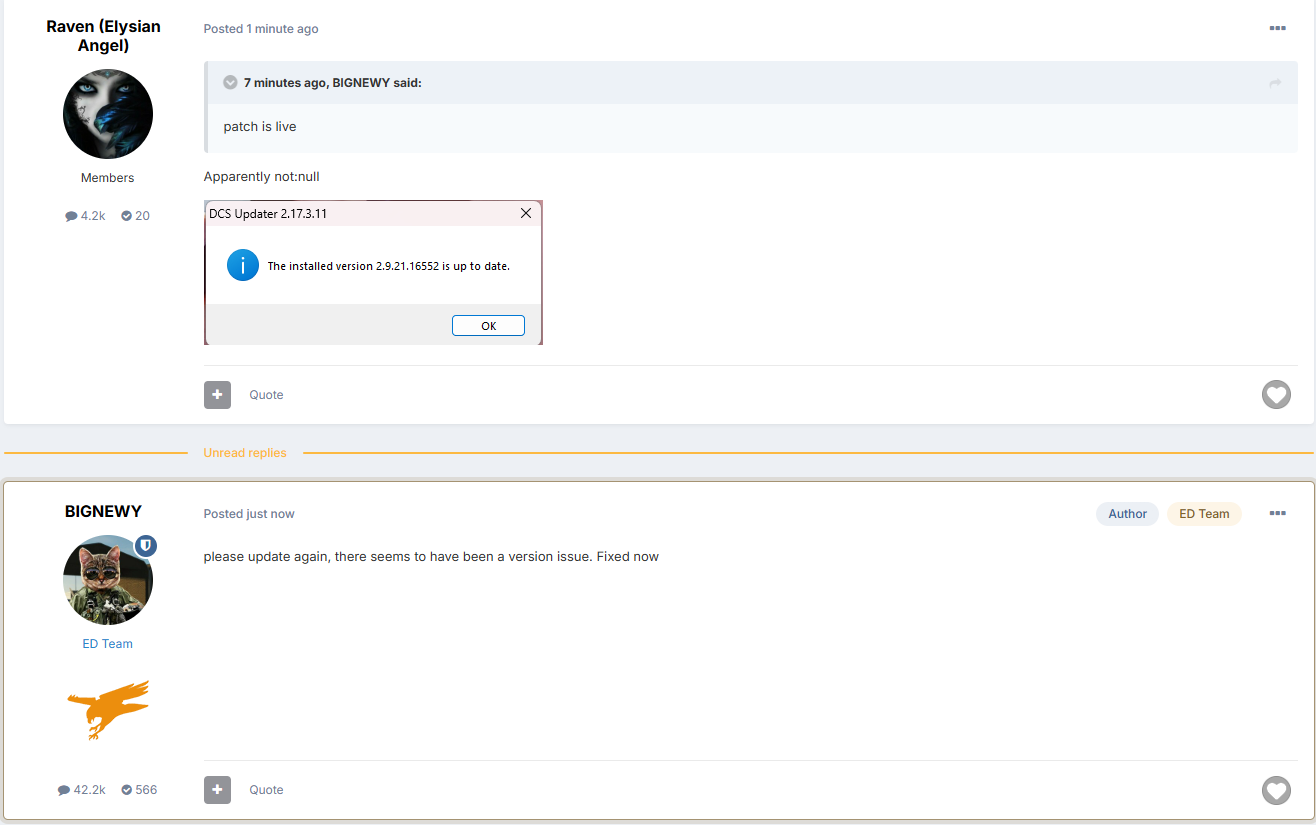Open Raven (Elysian Angel) profile name

103,36
